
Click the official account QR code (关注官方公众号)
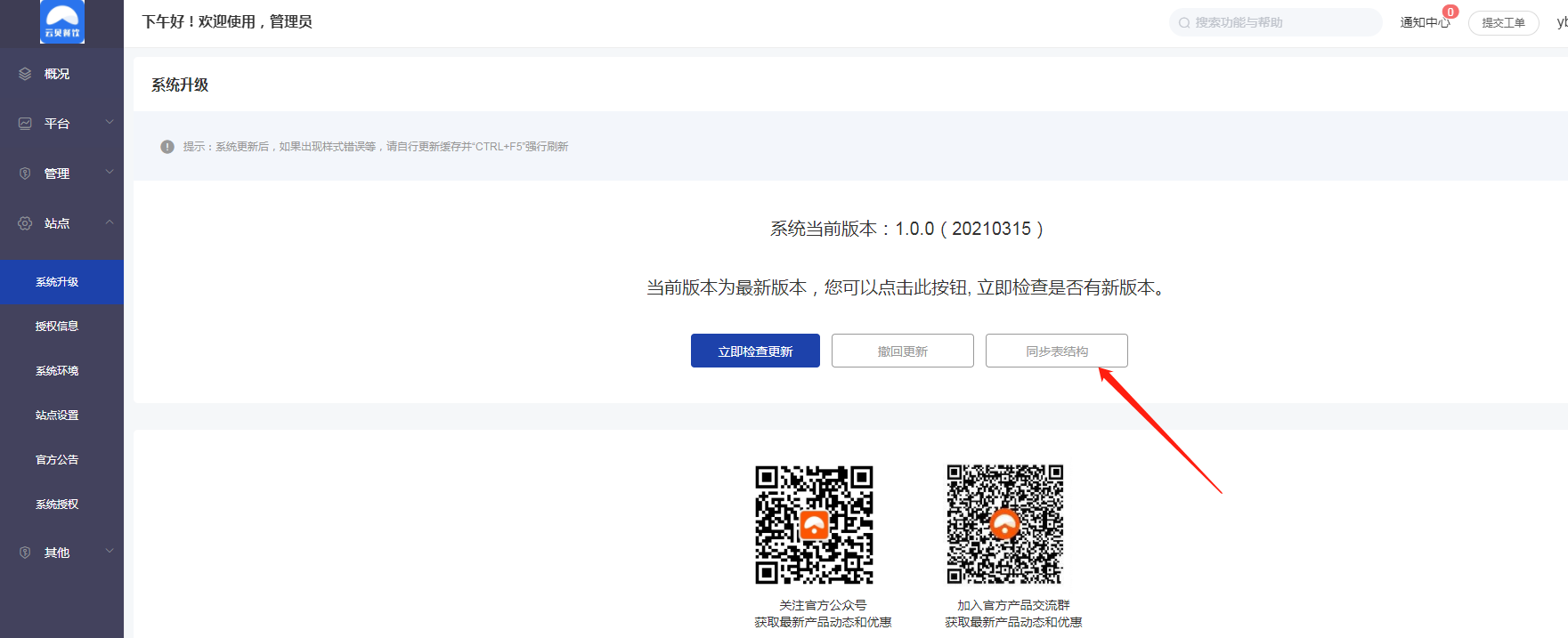[x=814, y=524]
